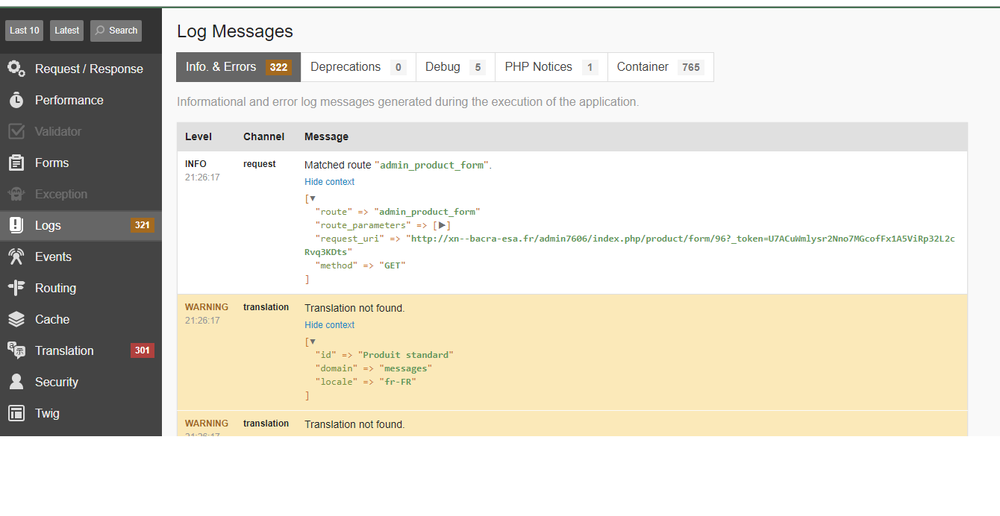Collapse the request context array triangle
Screen dimensions: 1000x516
(x=313, y=198)
